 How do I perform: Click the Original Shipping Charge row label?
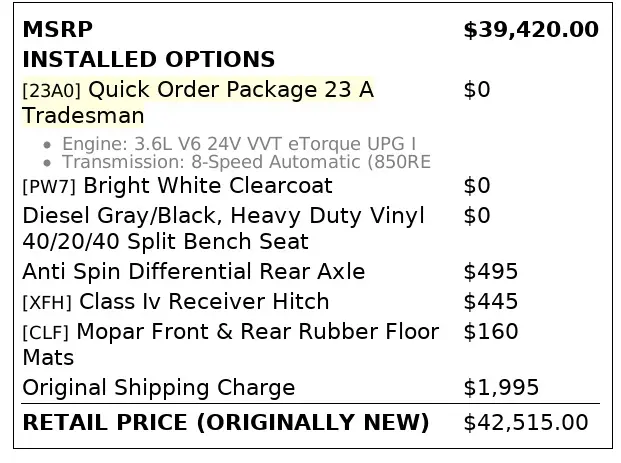tap(158, 388)
